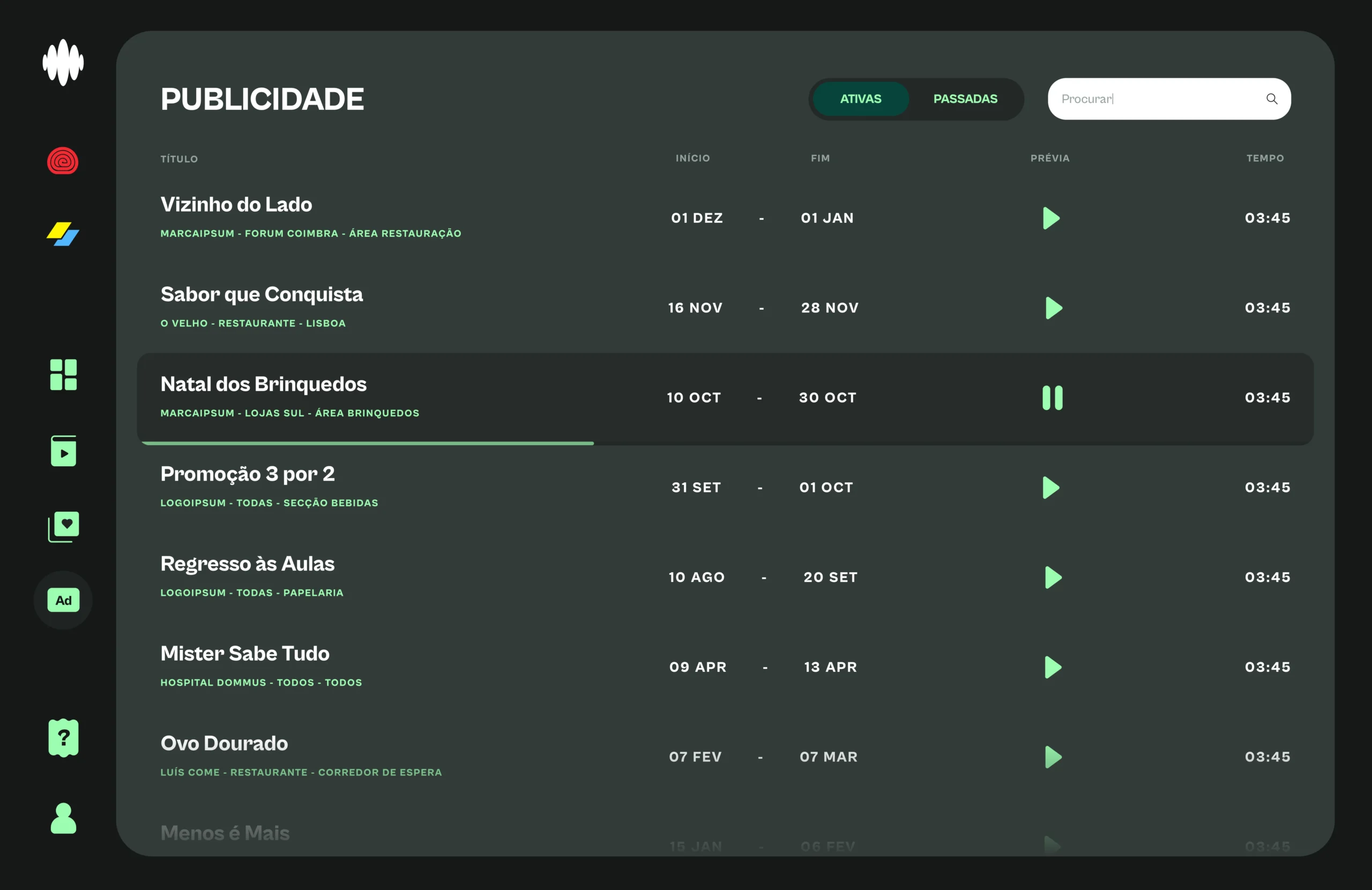
Task: Click the 07 MAR end date
Action: click(x=829, y=757)
